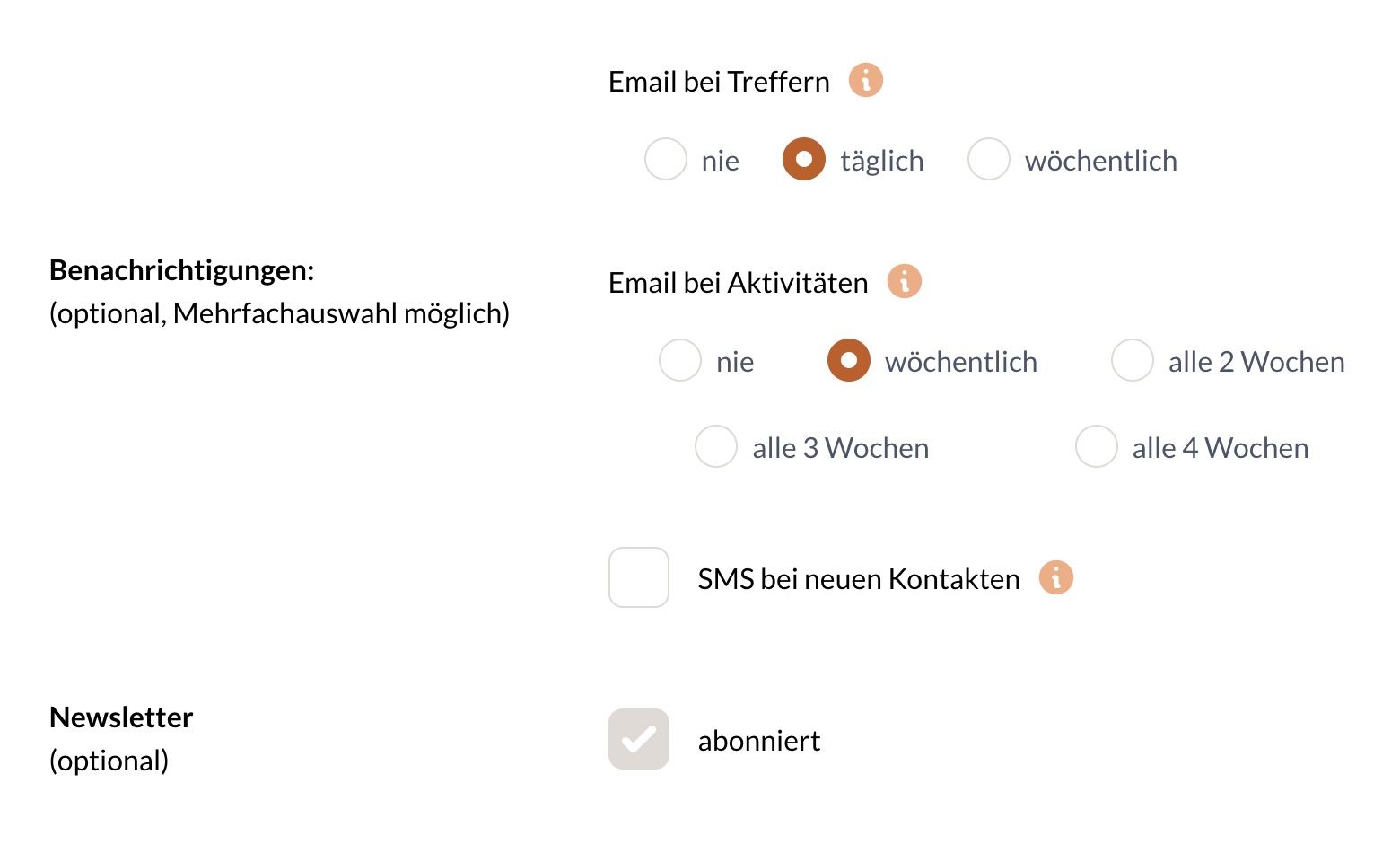Select 'wöchentlich' for Email bei Treffern
Viewport: 1400px width, 862px height.
[989, 159]
